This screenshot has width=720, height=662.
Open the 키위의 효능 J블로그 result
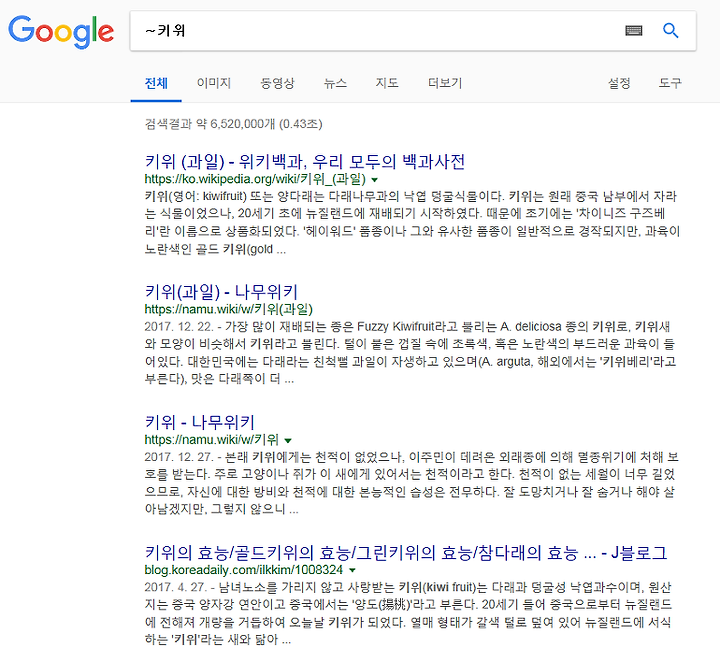click(405, 553)
